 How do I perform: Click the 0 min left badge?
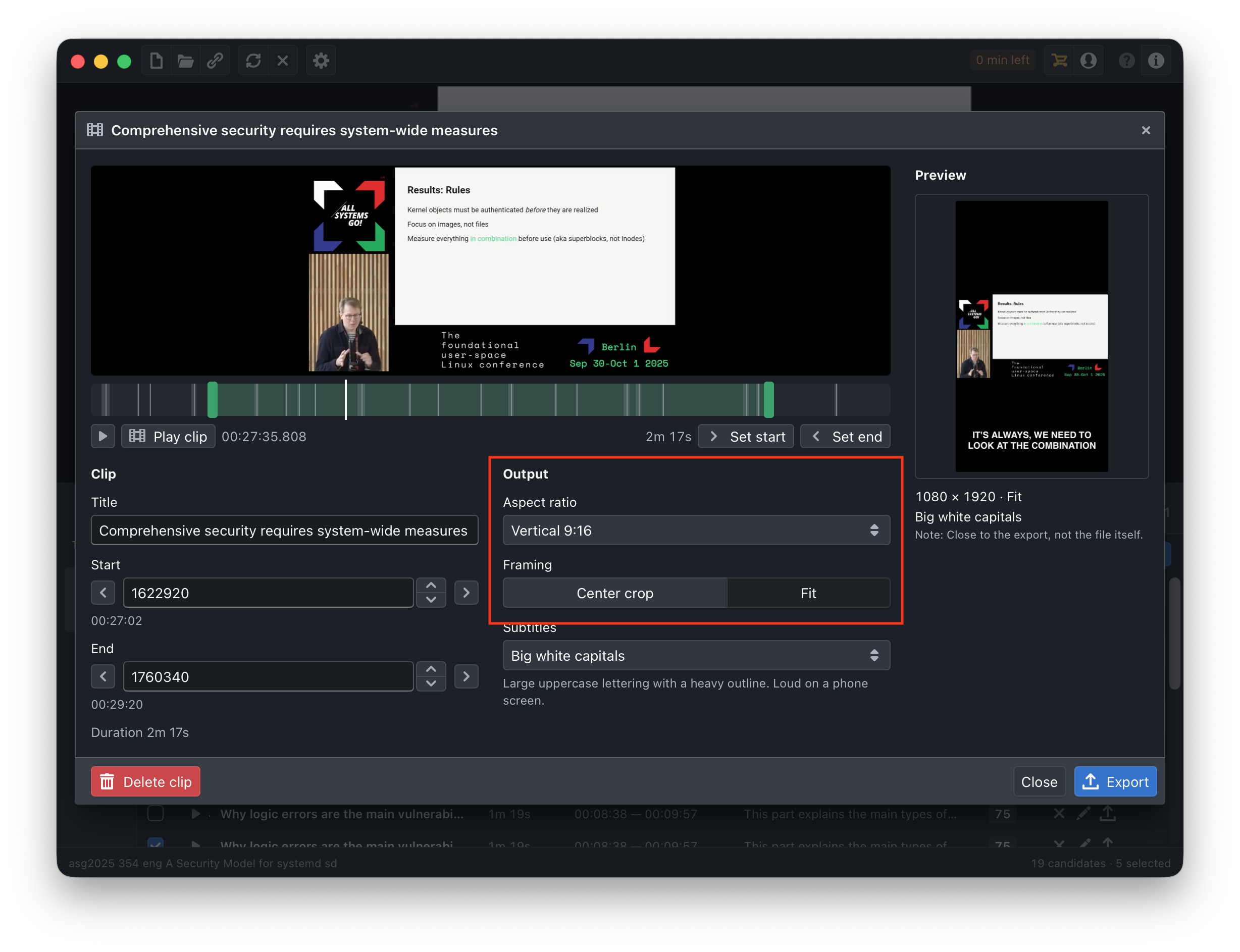click(x=1003, y=60)
